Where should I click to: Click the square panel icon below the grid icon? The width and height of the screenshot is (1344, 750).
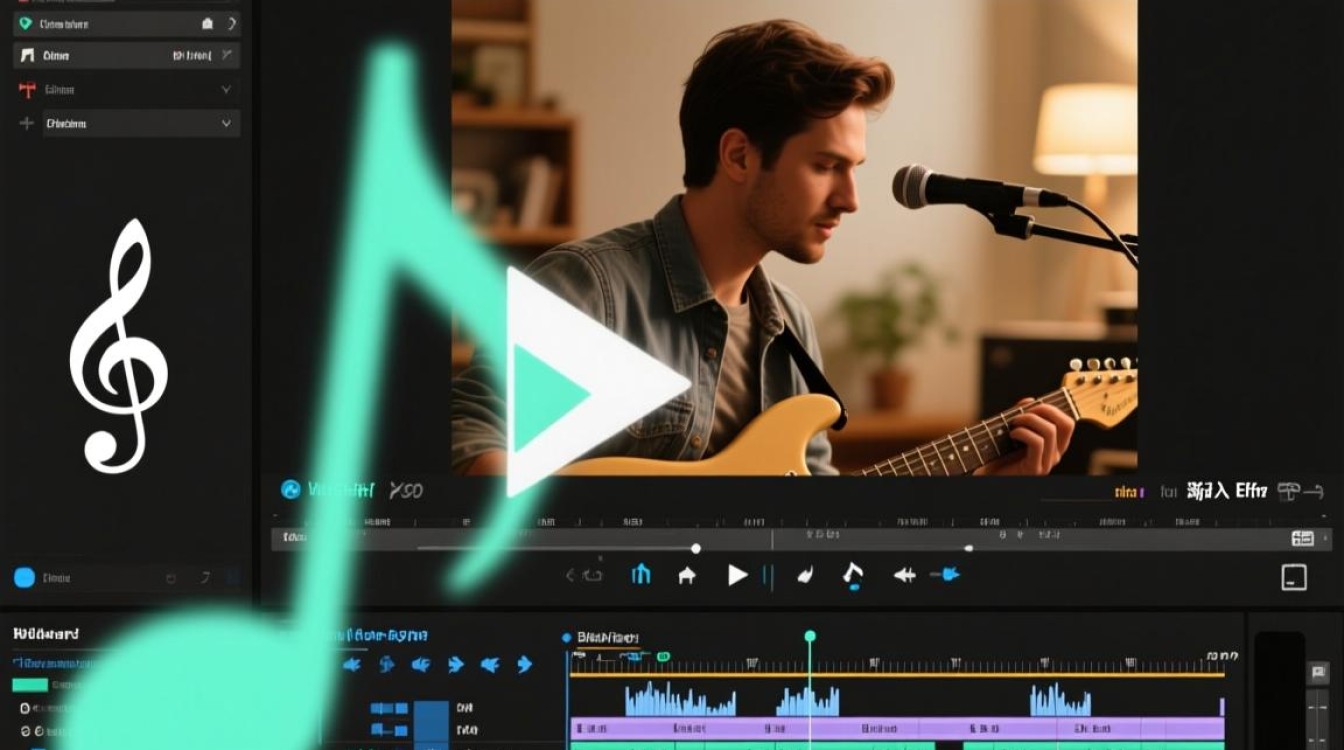click(1294, 577)
